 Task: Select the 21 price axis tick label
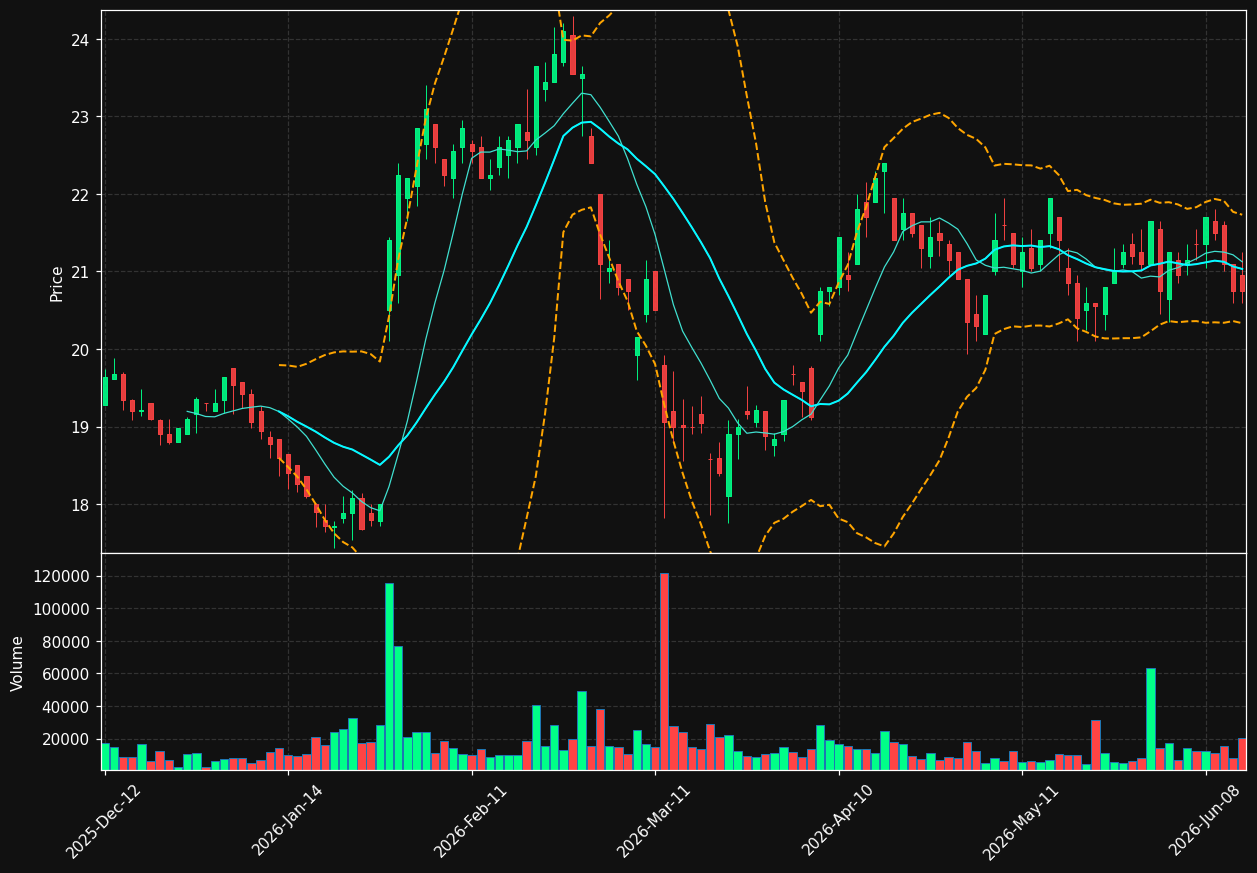point(79,272)
